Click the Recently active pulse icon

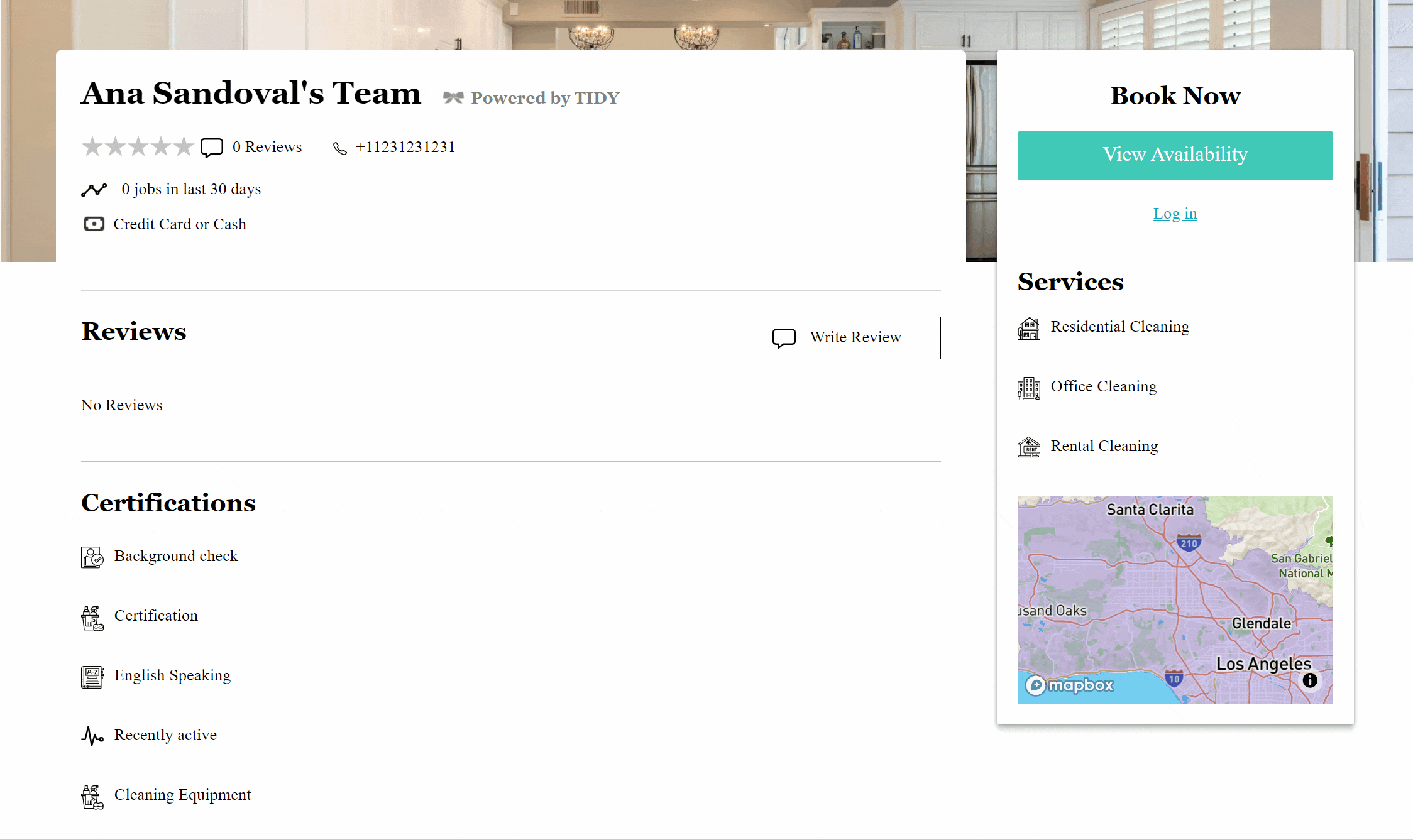(x=92, y=736)
